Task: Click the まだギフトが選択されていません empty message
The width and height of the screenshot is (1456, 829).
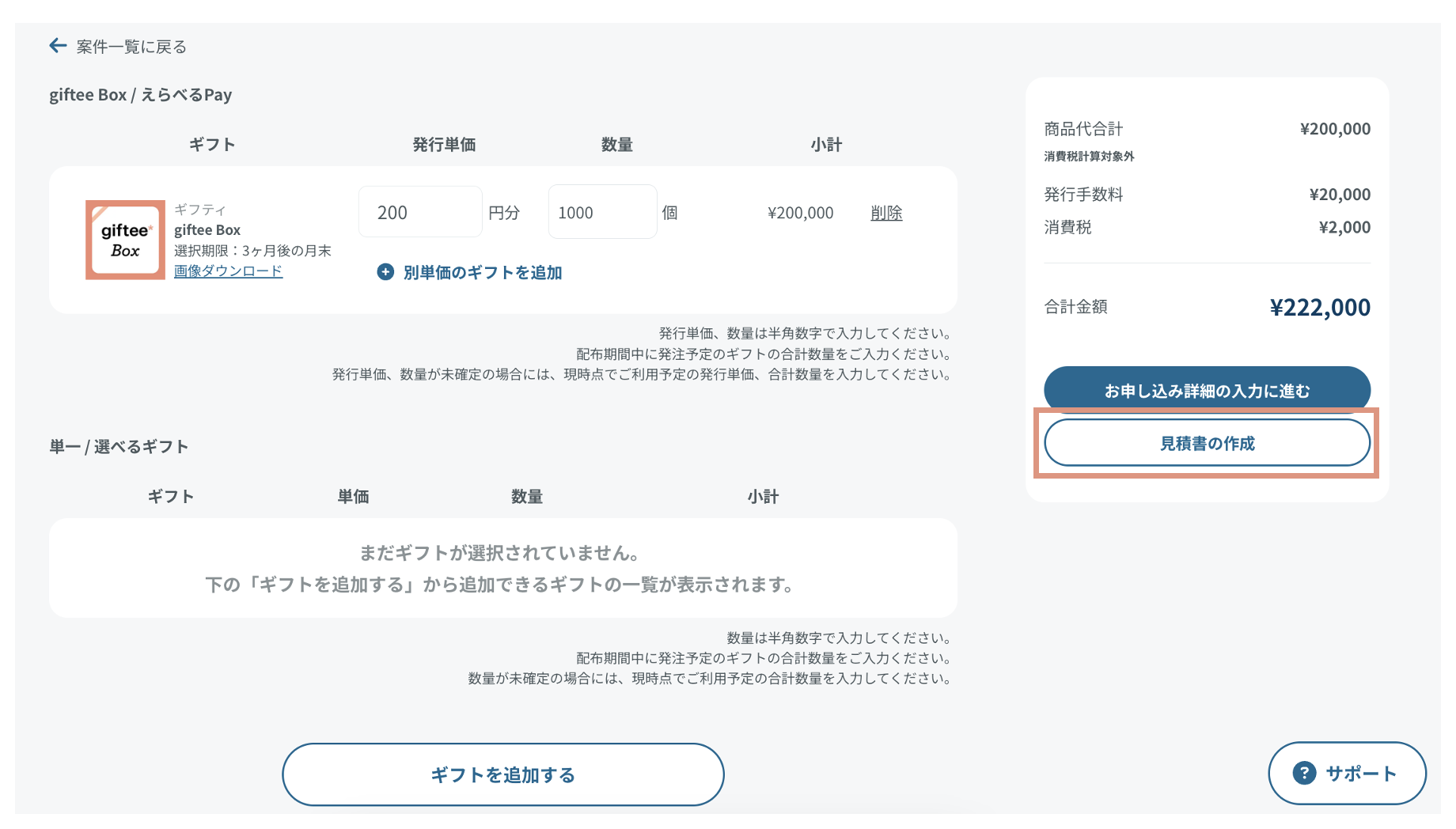Action: coord(499,553)
